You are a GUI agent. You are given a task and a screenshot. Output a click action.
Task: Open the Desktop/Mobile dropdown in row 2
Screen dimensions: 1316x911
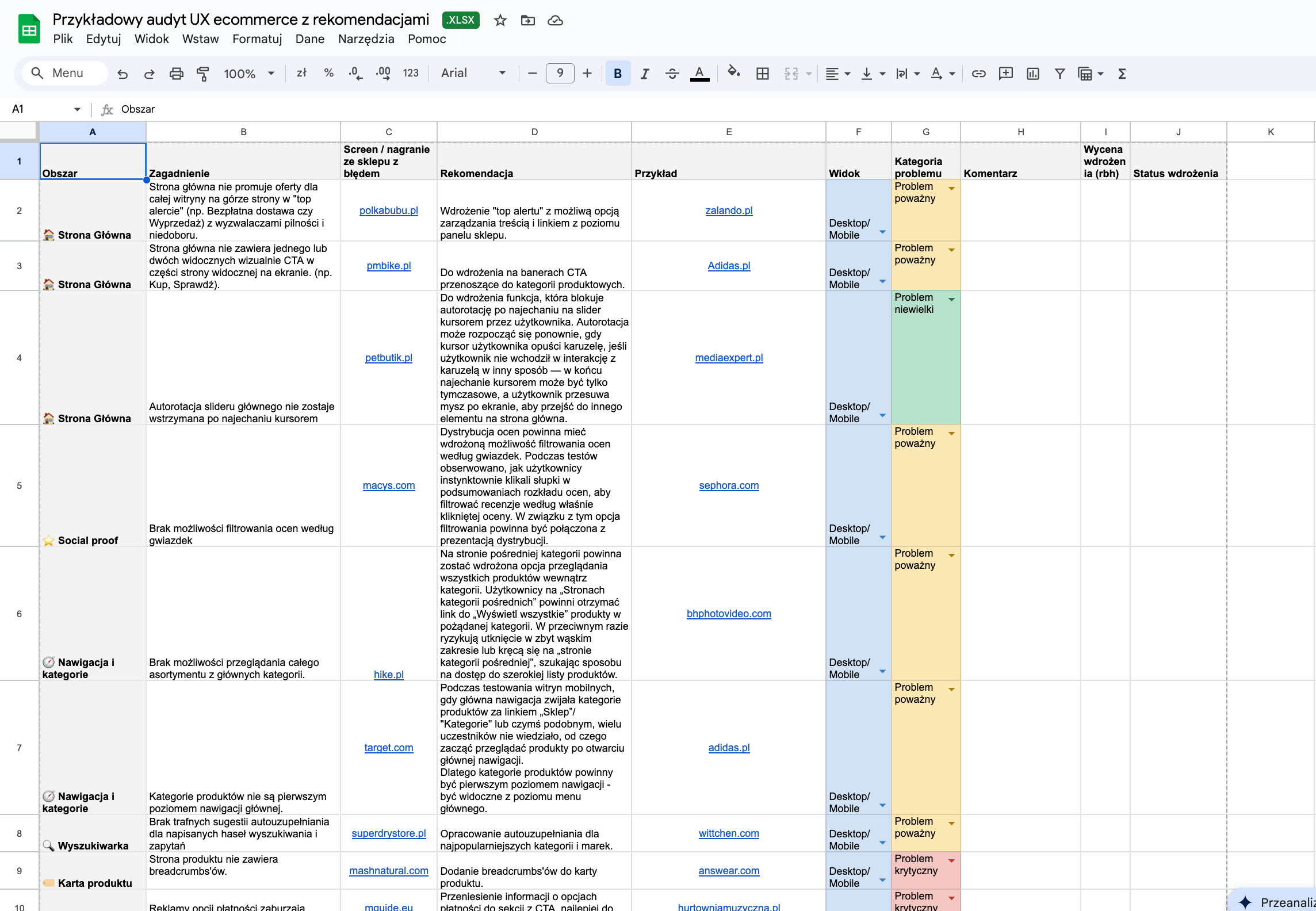882,232
